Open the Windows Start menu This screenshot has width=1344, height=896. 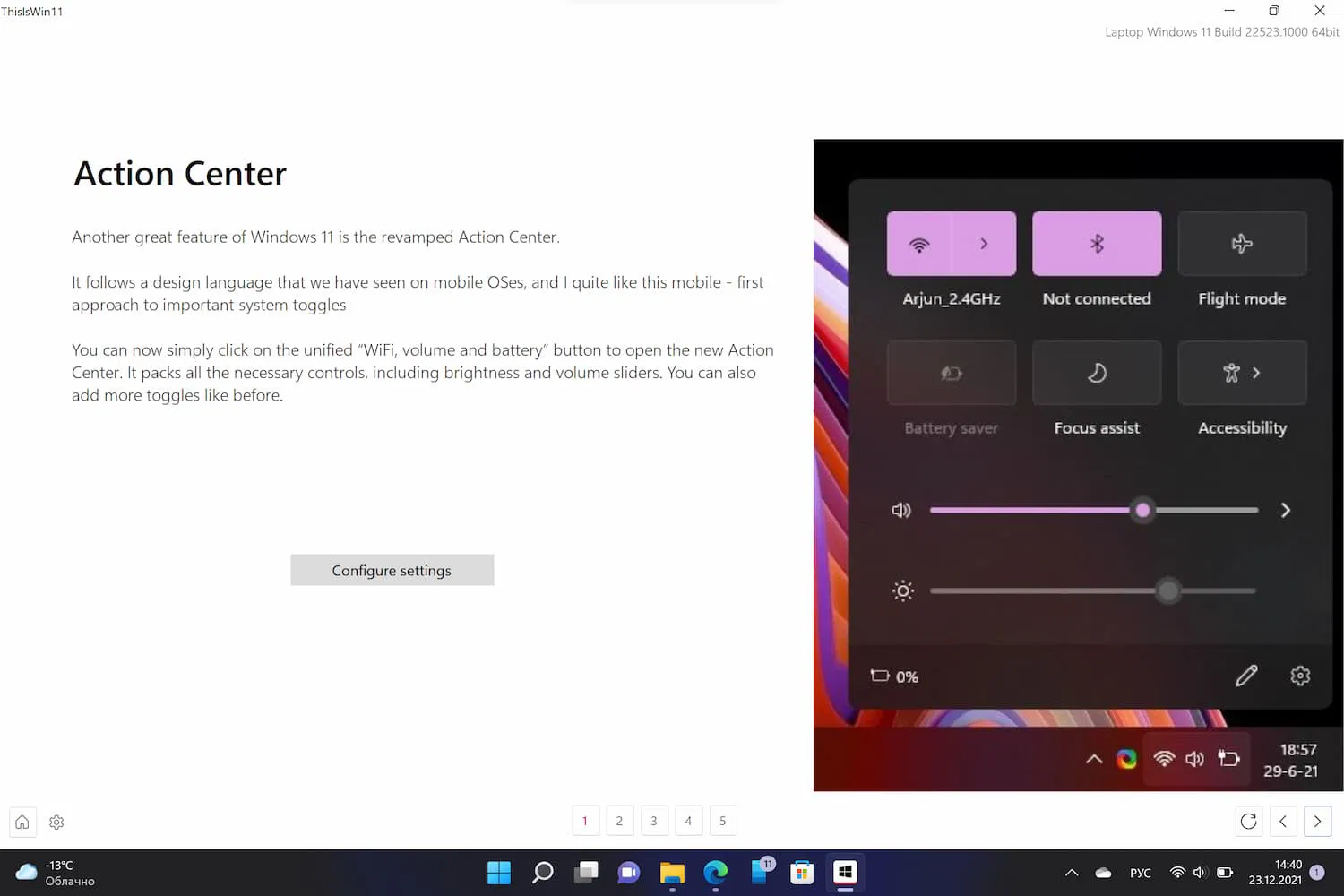click(499, 872)
